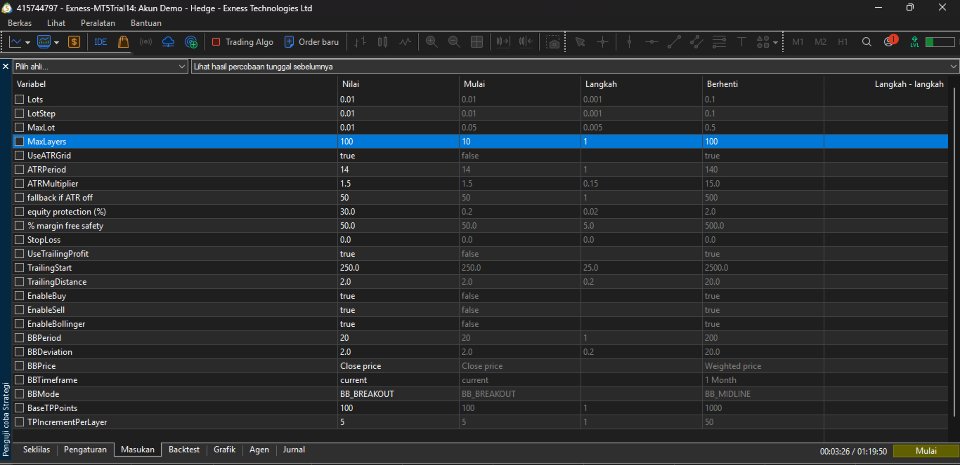Open the Berkas menu
960x465 pixels.
click(x=20, y=23)
